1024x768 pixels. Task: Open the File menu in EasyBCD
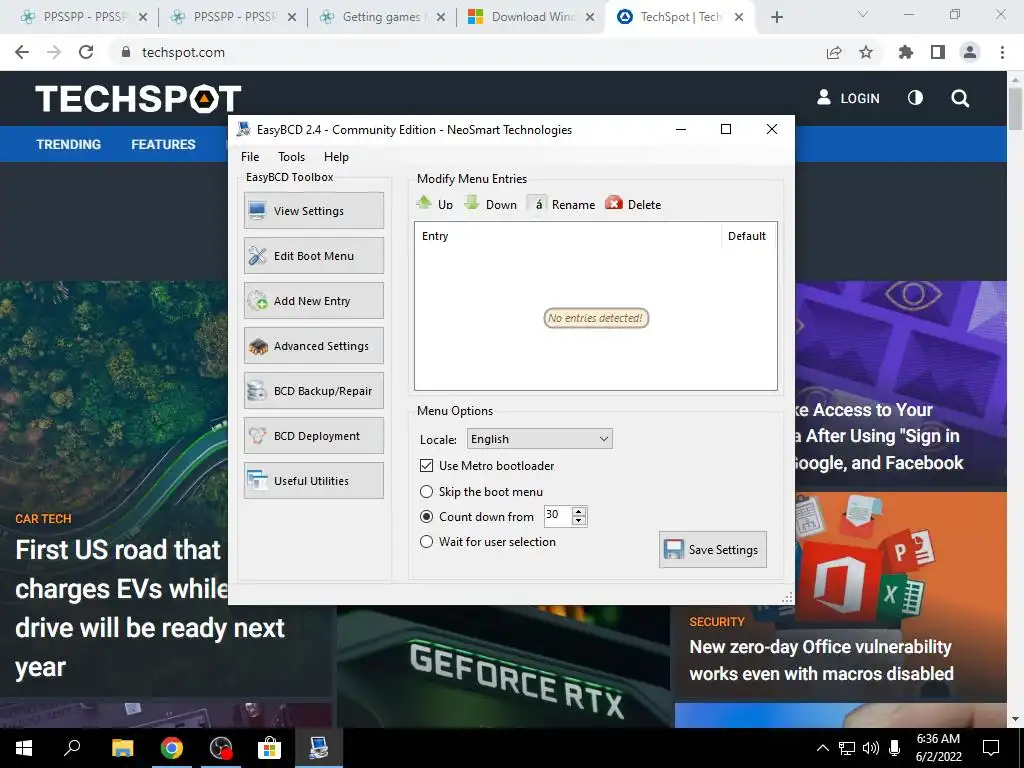pos(249,157)
